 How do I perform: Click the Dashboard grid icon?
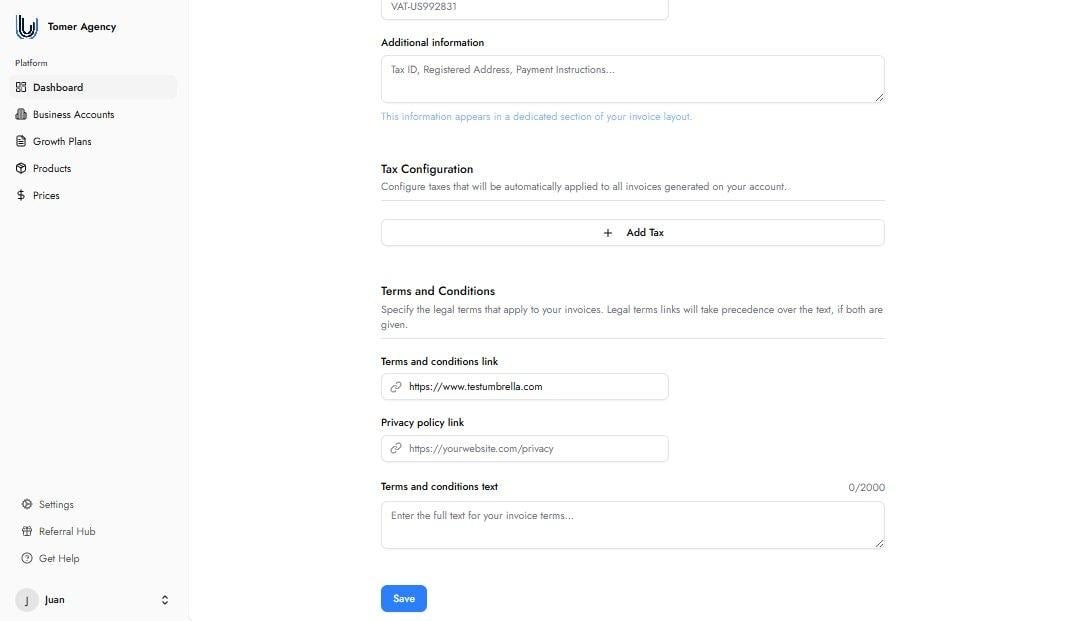pyautogui.click(x=21, y=88)
